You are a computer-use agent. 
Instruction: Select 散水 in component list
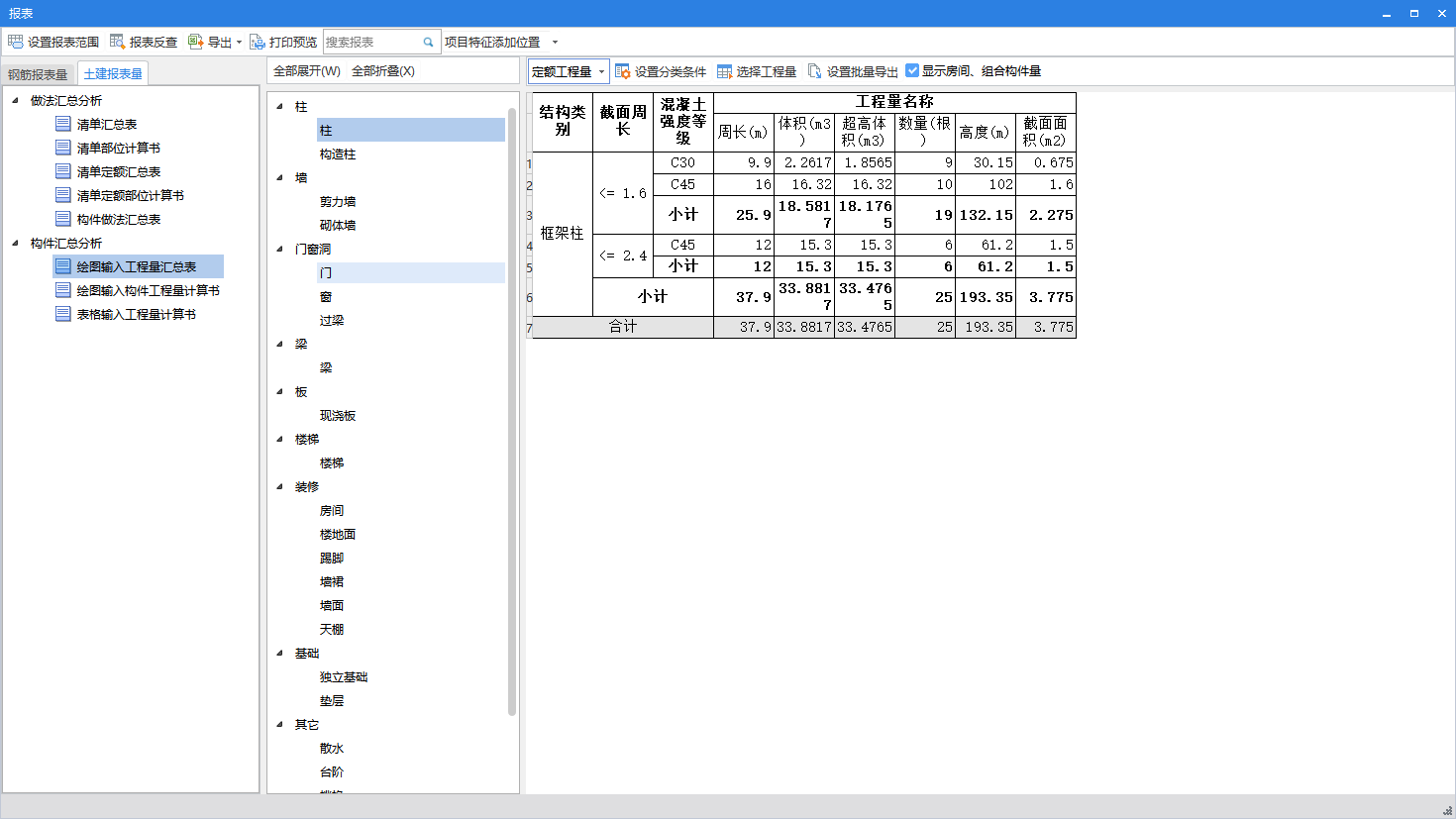332,749
